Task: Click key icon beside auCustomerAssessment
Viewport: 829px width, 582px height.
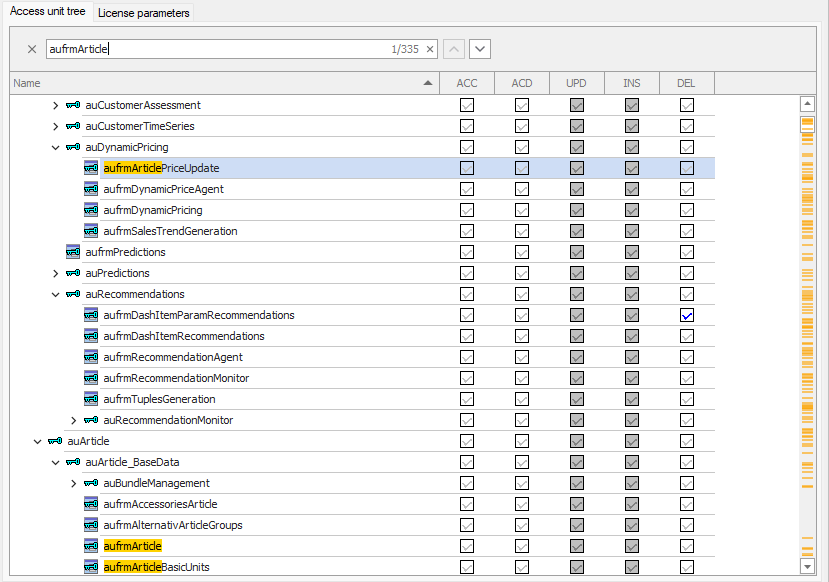Action: click(73, 105)
